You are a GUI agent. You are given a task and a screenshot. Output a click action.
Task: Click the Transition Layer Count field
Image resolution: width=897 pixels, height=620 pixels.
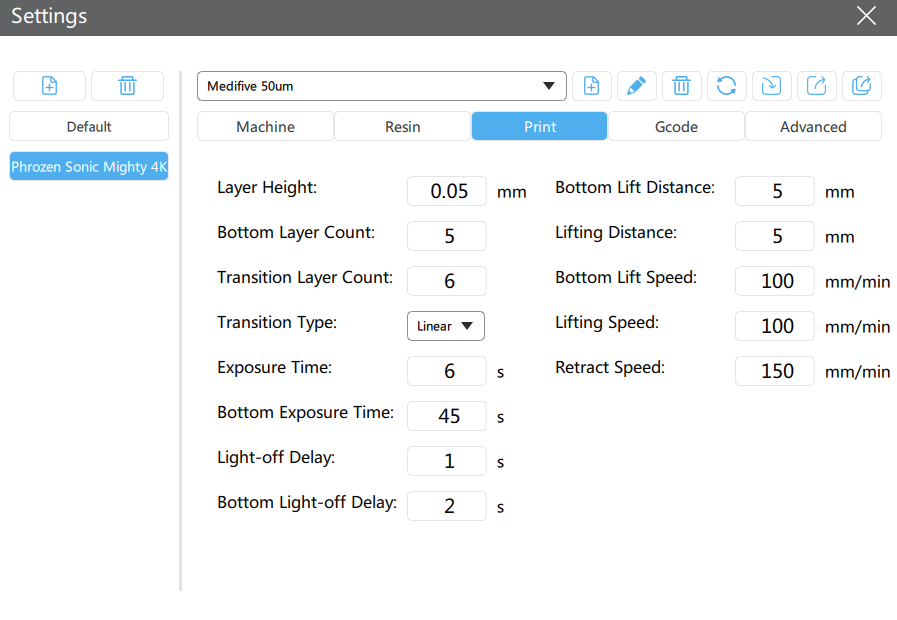point(447,281)
